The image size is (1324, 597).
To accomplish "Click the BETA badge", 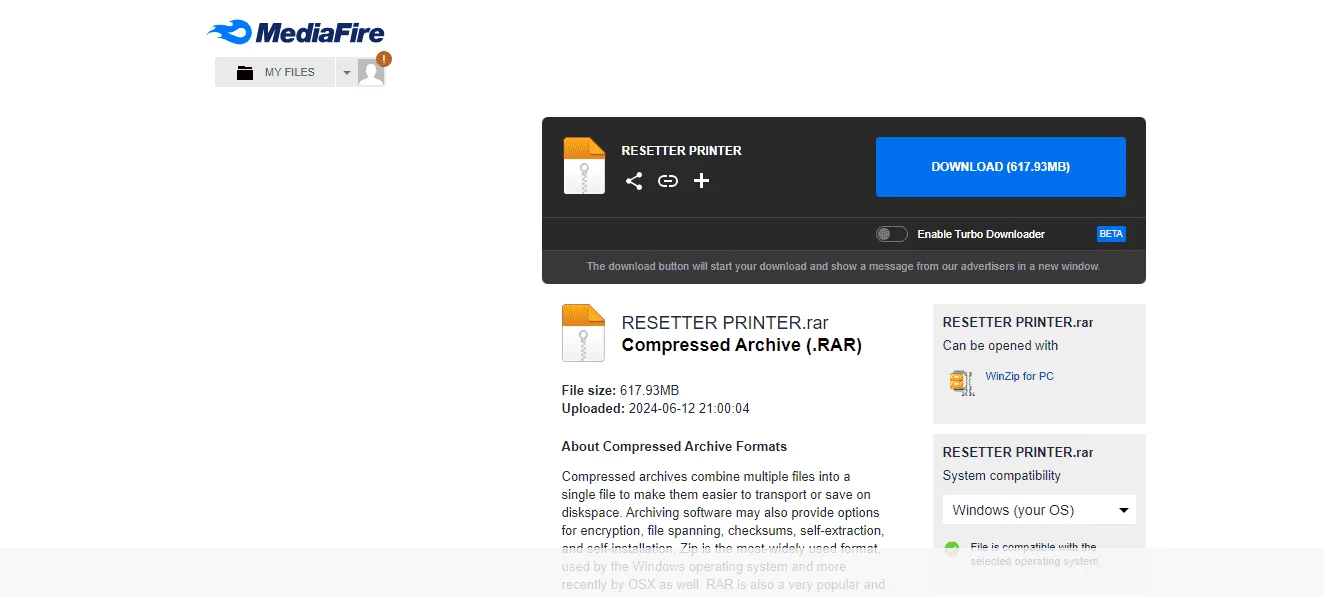I will coord(1111,234).
